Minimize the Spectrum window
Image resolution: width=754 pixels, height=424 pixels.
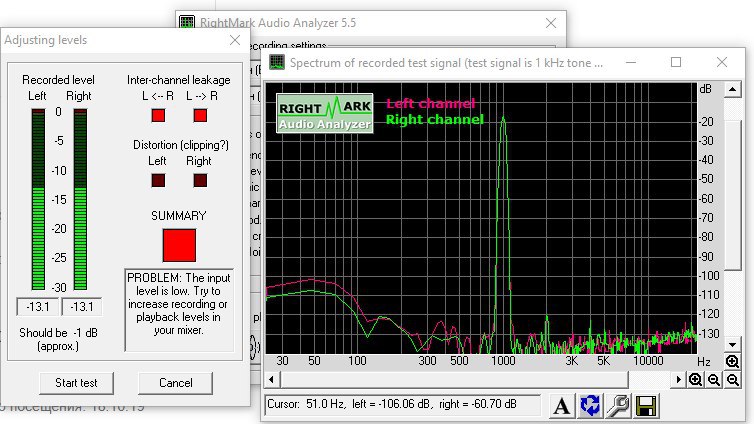631,62
